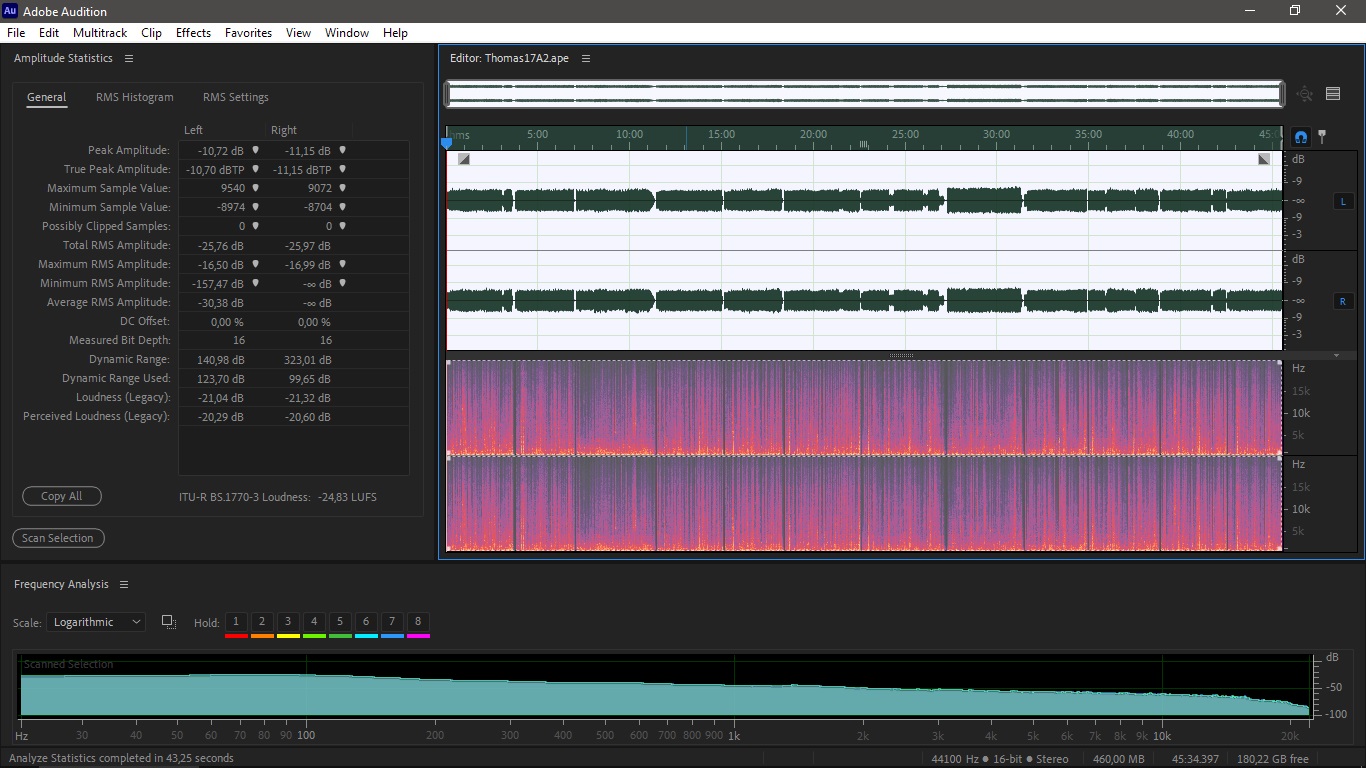Jump to left Minimum Sample Value marker
This screenshot has width=1366, height=768.
pyautogui.click(x=255, y=207)
